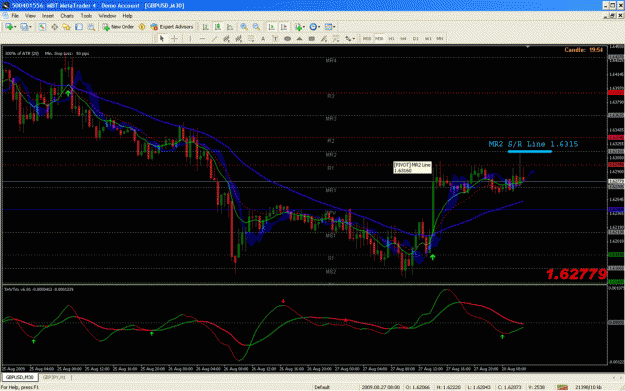The image size is (625, 391).
Task: Switch to candlestick chart type icon
Action: (218, 27)
